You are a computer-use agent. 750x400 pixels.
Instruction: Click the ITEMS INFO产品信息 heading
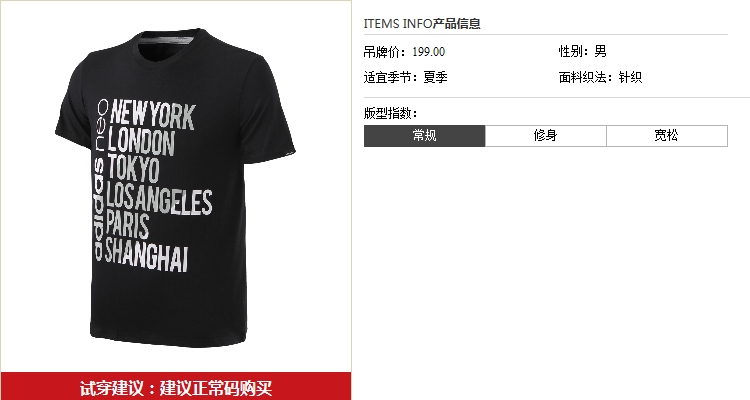tap(422, 23)
